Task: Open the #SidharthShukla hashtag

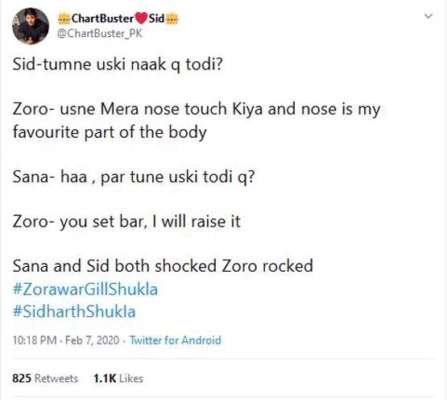Action: point(74,312)
